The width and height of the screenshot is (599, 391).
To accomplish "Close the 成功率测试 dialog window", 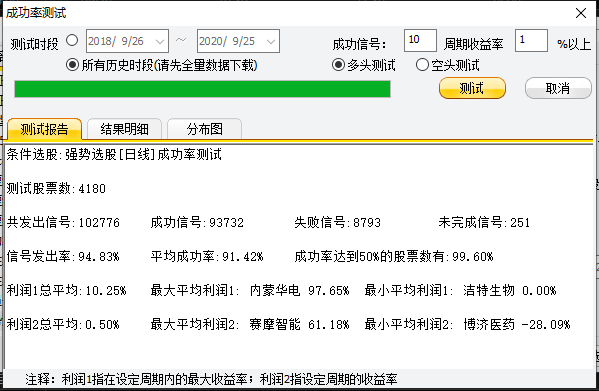I will pos(581,13).
